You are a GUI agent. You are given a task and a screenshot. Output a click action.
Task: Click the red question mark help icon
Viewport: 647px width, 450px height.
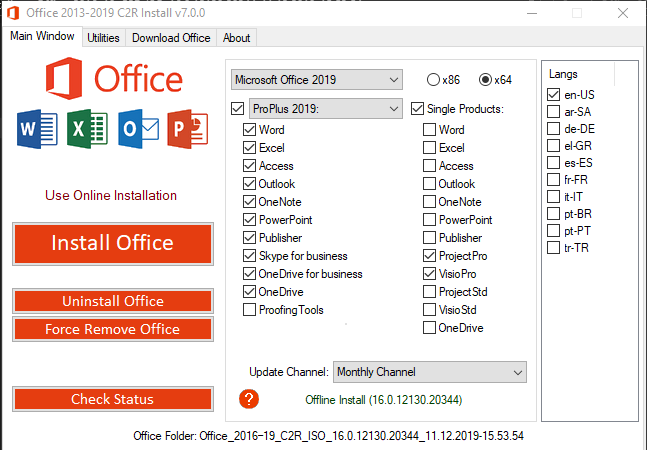[x=249, y=399]
